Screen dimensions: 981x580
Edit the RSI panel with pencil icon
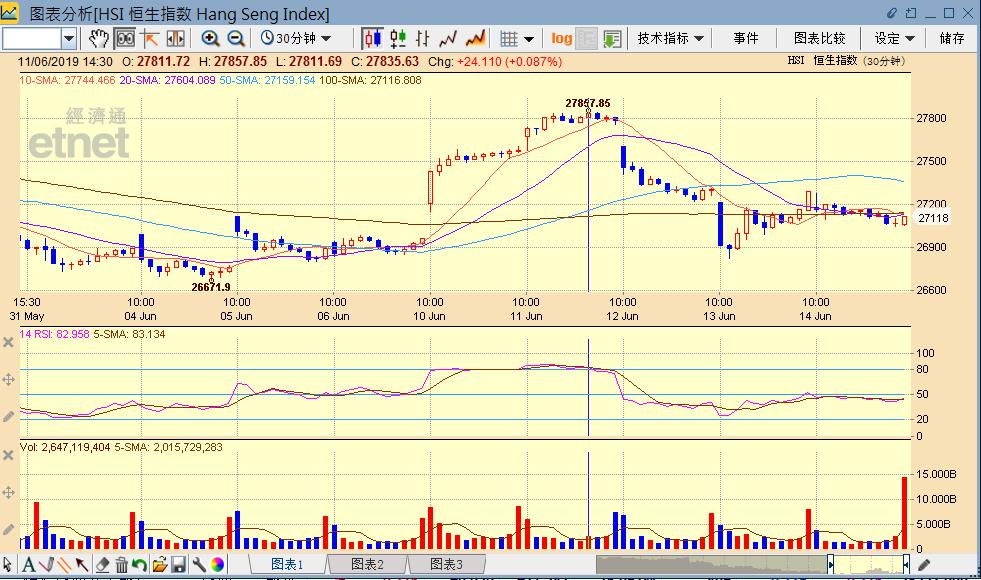click(x=8, y=416)
